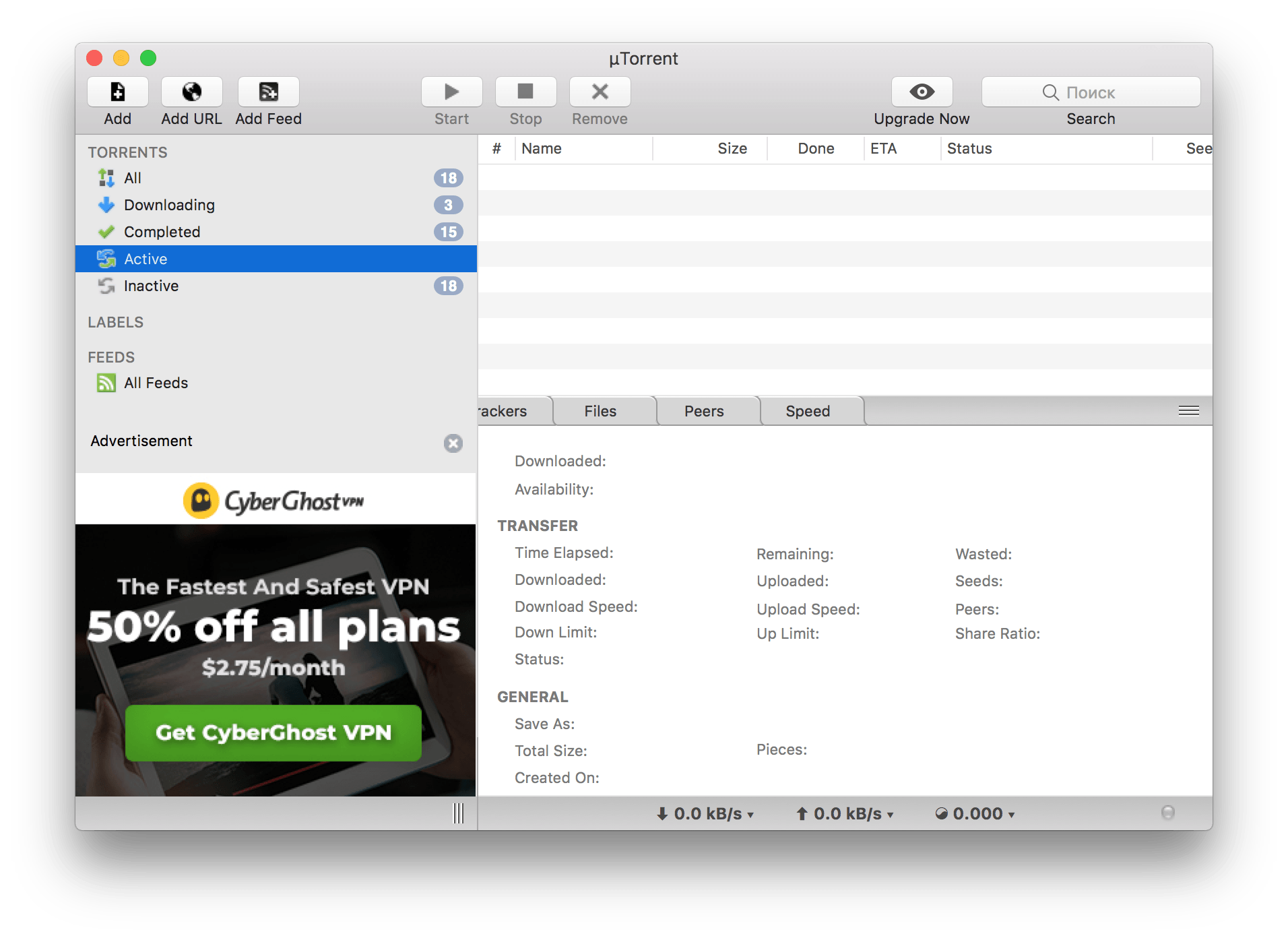Click the Active transfer arrows icon
The image size is (1288, 938).
106,259
